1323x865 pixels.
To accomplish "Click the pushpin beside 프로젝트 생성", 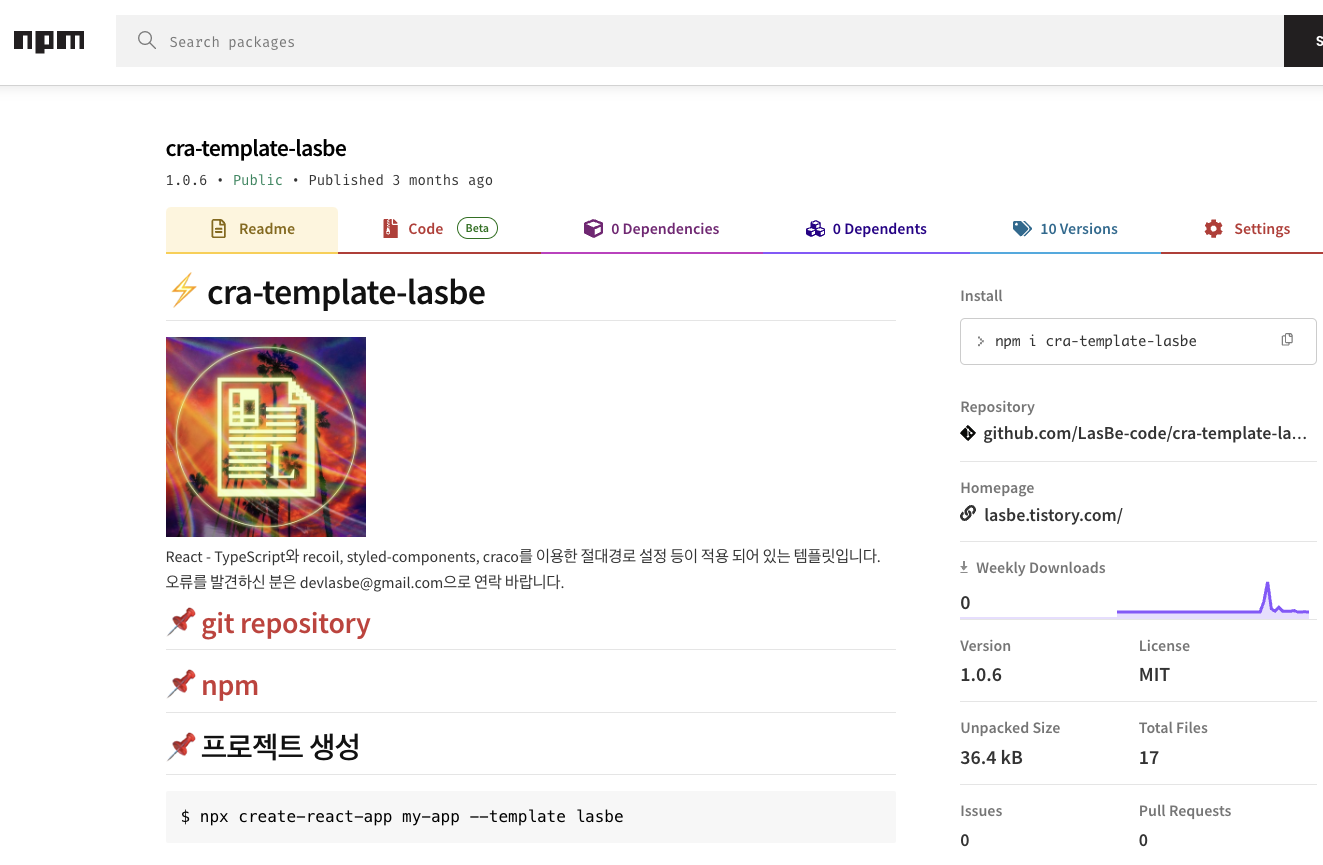I will [x=181, y=745].
